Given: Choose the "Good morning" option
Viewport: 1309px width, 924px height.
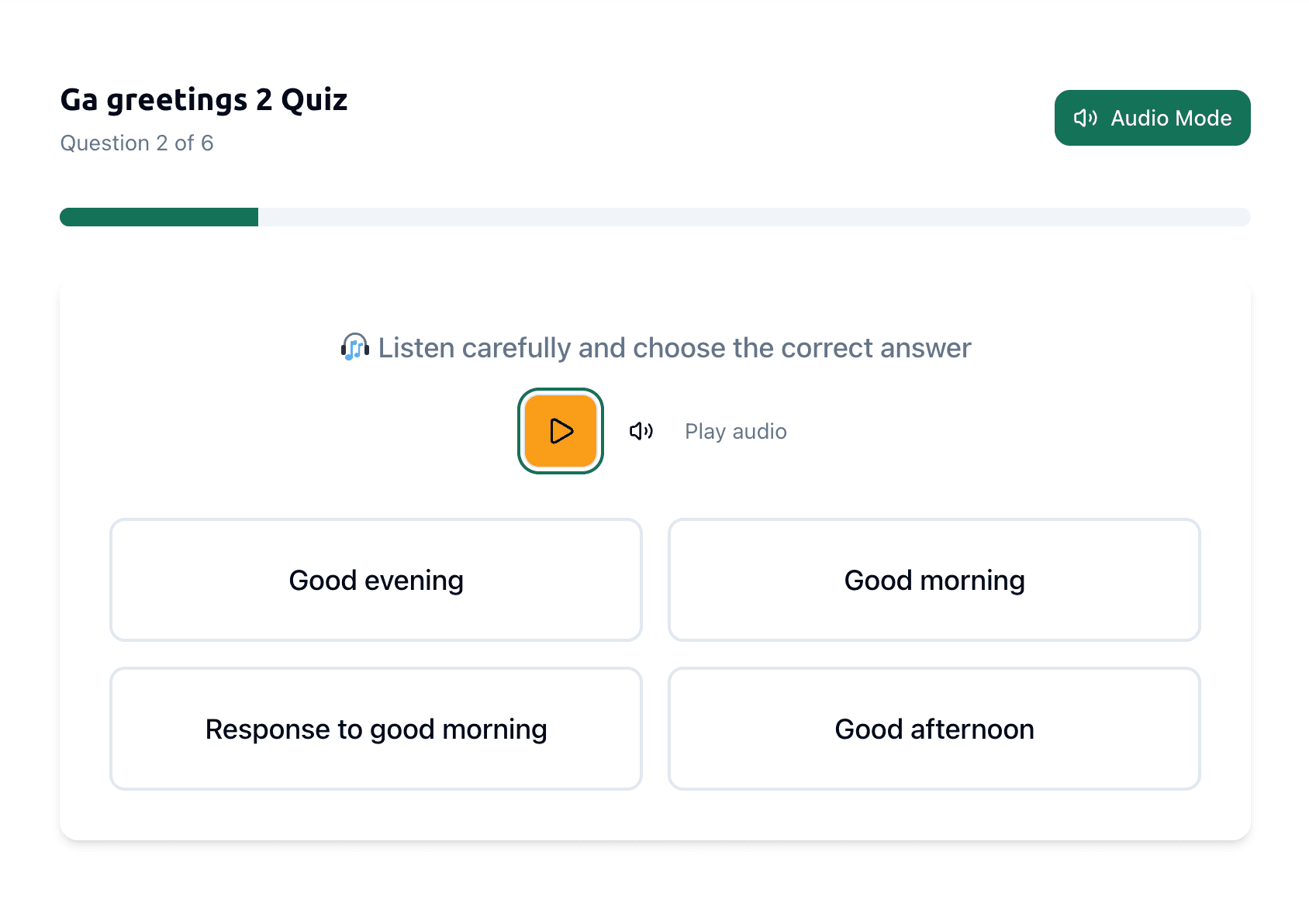Looking at the screenshot, I should [934, 580].
